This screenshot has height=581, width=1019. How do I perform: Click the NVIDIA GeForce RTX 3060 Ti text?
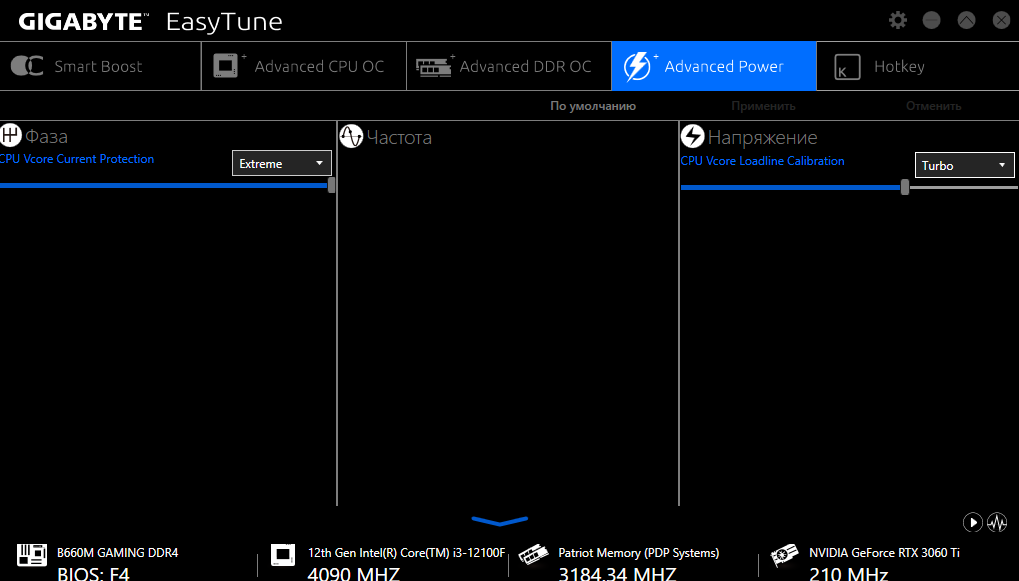(x=884, y=552)
